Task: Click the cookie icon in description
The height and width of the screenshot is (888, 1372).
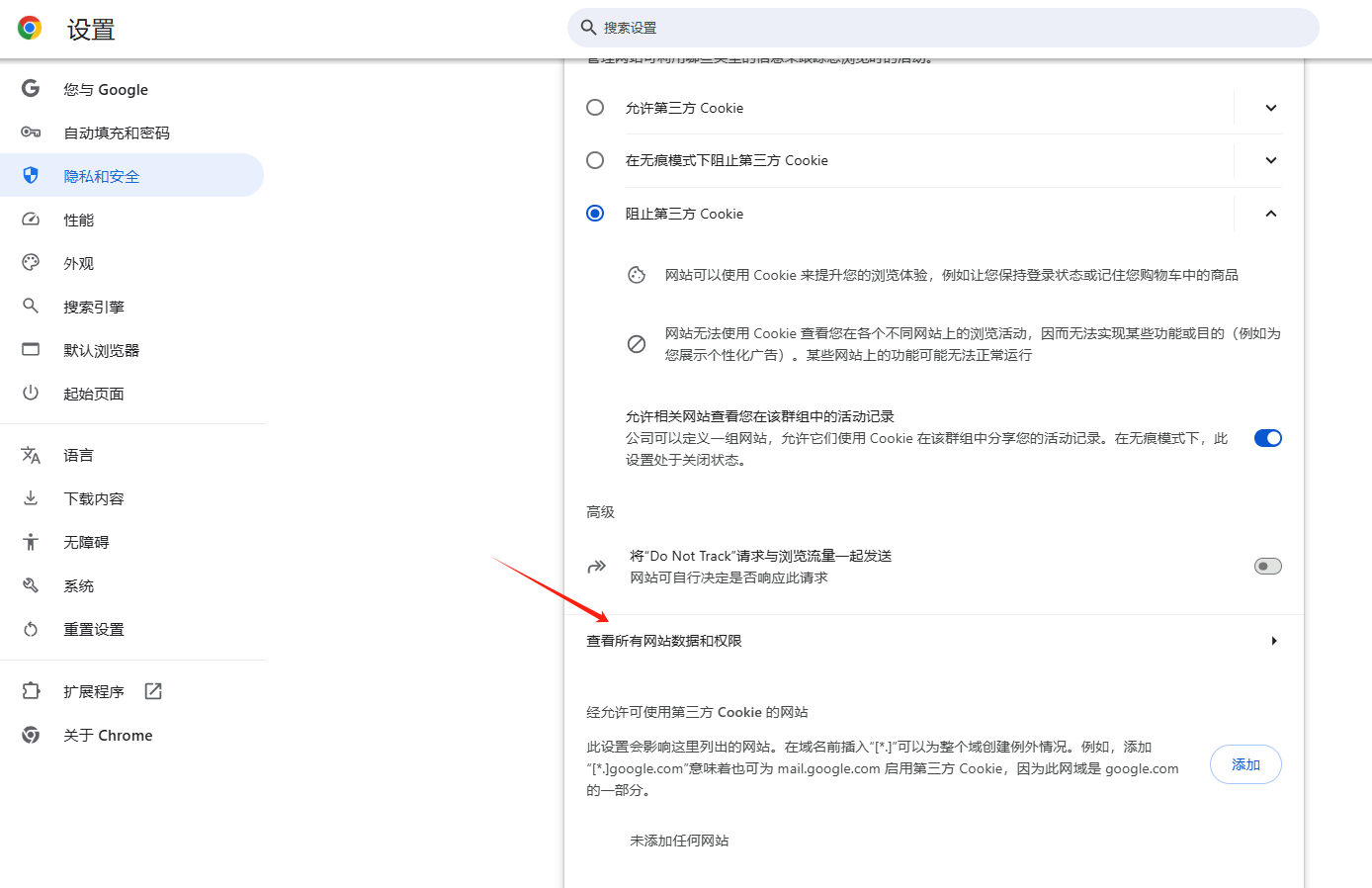Action: [637, 275]
